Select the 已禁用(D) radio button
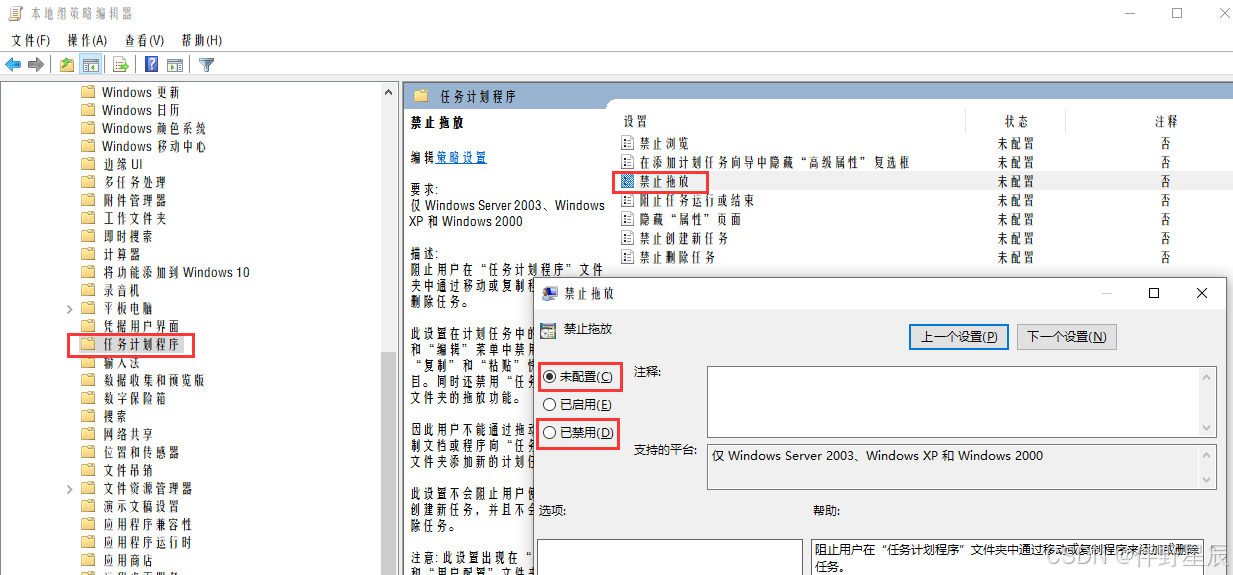 pos(549,433)
